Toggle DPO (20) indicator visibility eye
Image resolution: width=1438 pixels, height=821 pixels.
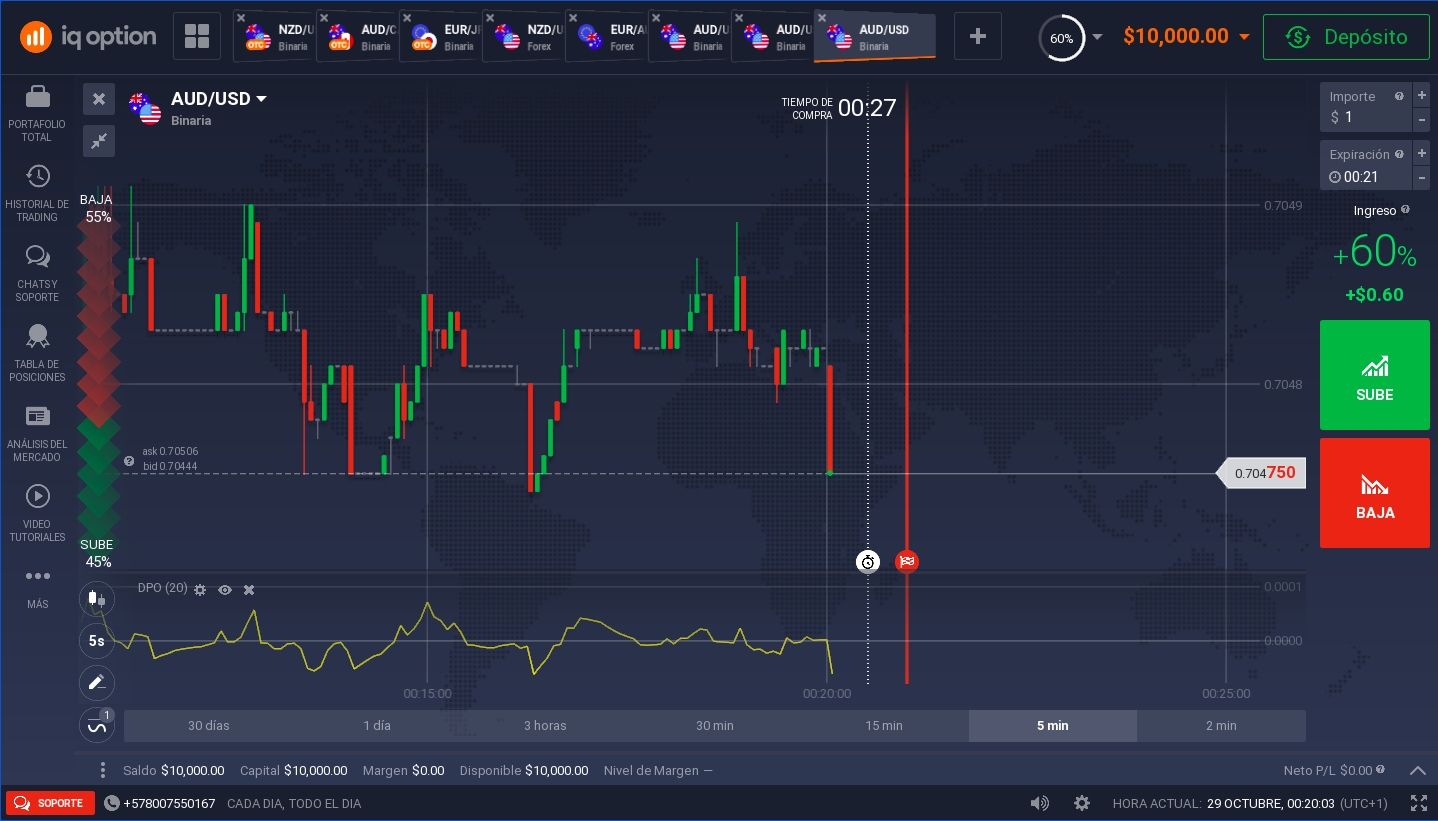click(x=225, y=590)
